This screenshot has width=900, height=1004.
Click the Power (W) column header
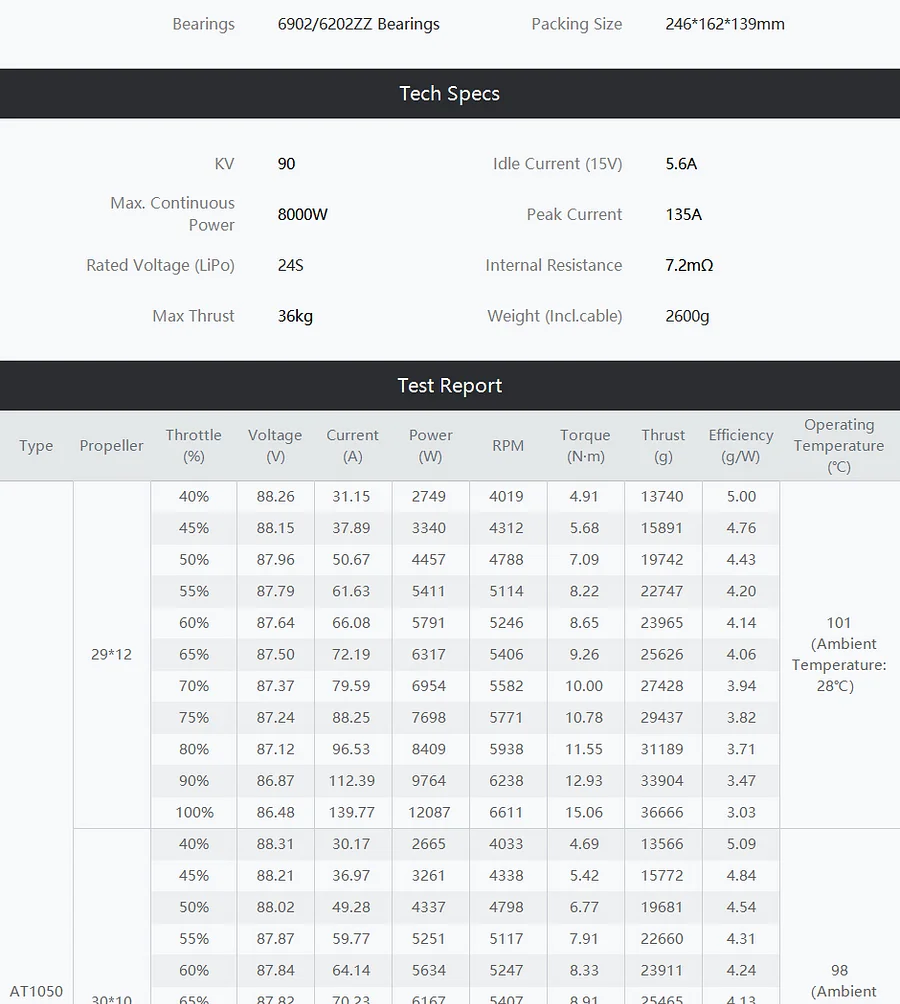pyautogui.click(x=430, y=446)
